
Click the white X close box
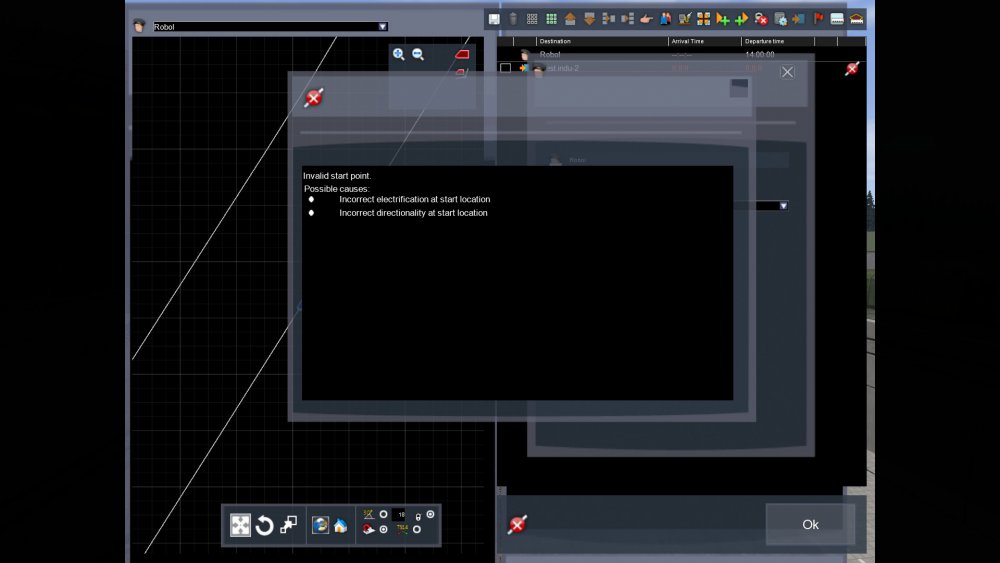click(788, 72)
